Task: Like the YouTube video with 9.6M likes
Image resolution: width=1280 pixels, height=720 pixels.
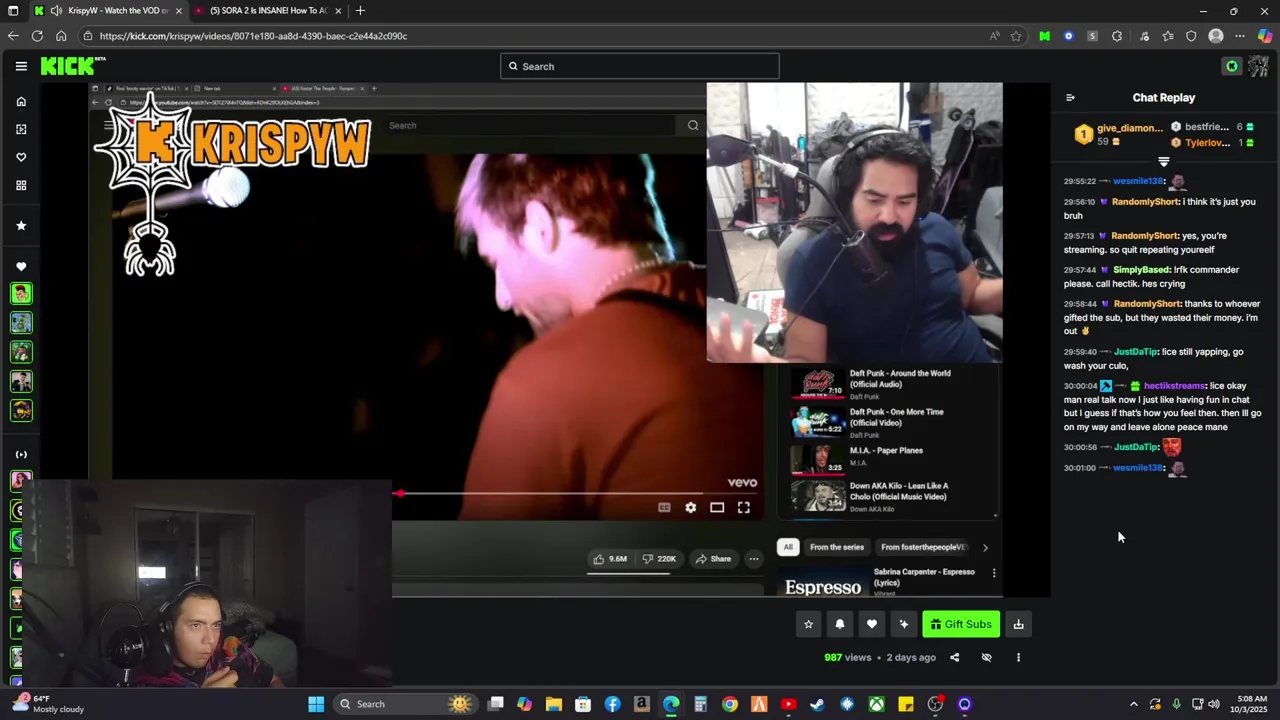Action: [x=610, y=559]
